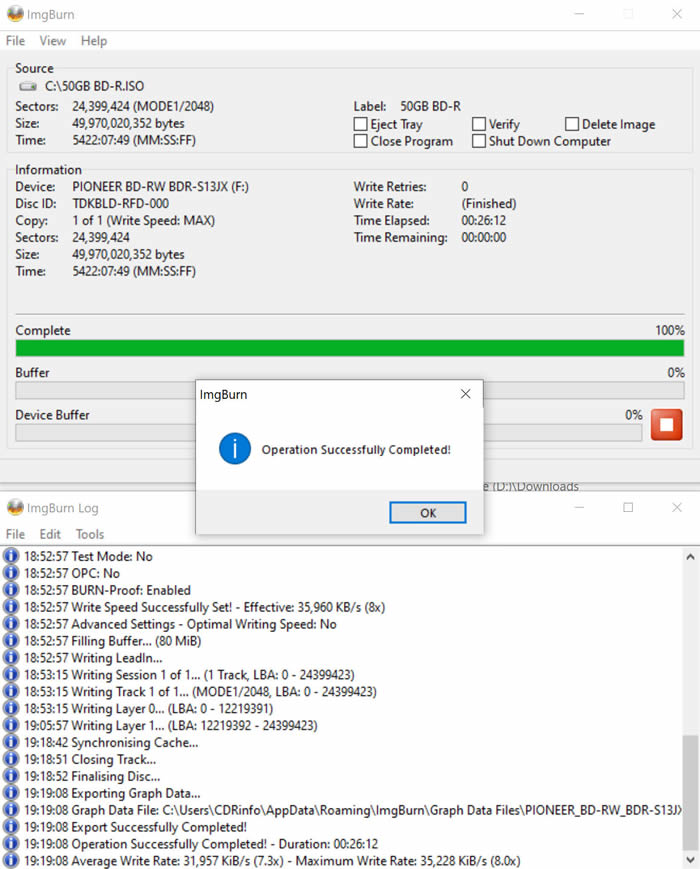700x869 pixels.
Task: Click the ImgBurn app icon in the main title bar
Action: 15,14
